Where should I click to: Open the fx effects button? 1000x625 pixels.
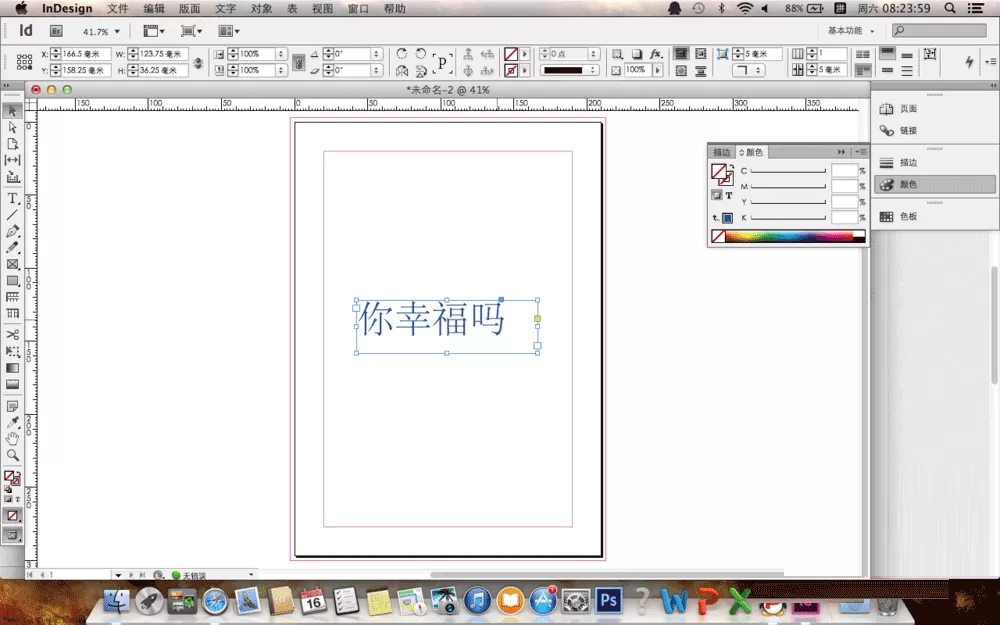coord(656,54)
